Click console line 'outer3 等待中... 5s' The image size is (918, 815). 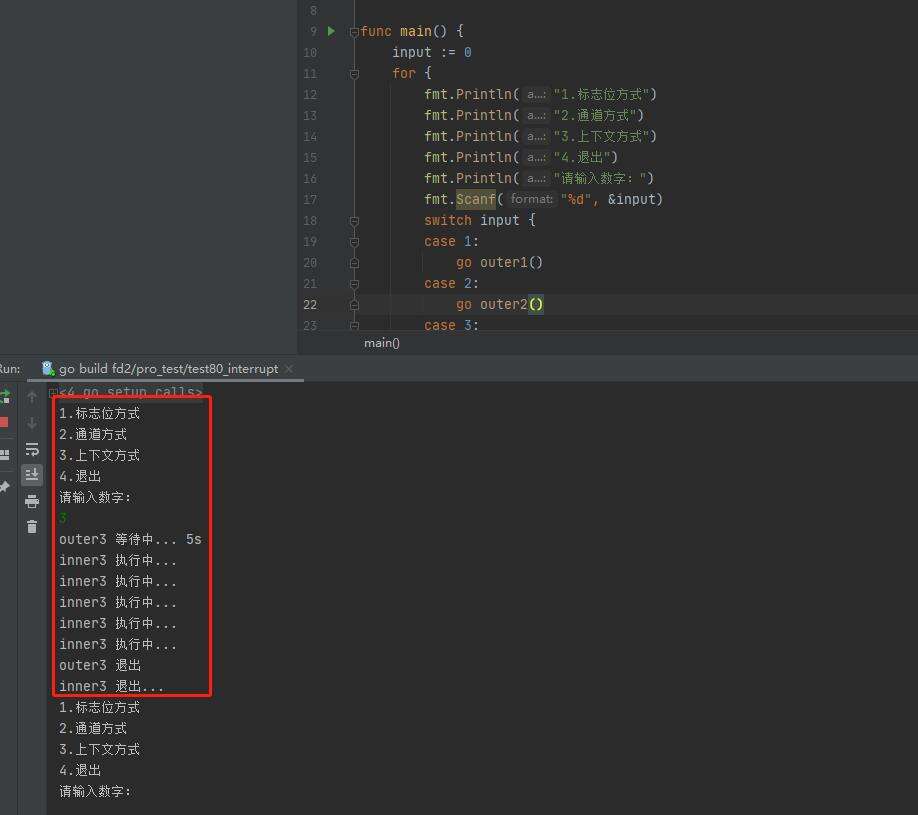point(130,539)
